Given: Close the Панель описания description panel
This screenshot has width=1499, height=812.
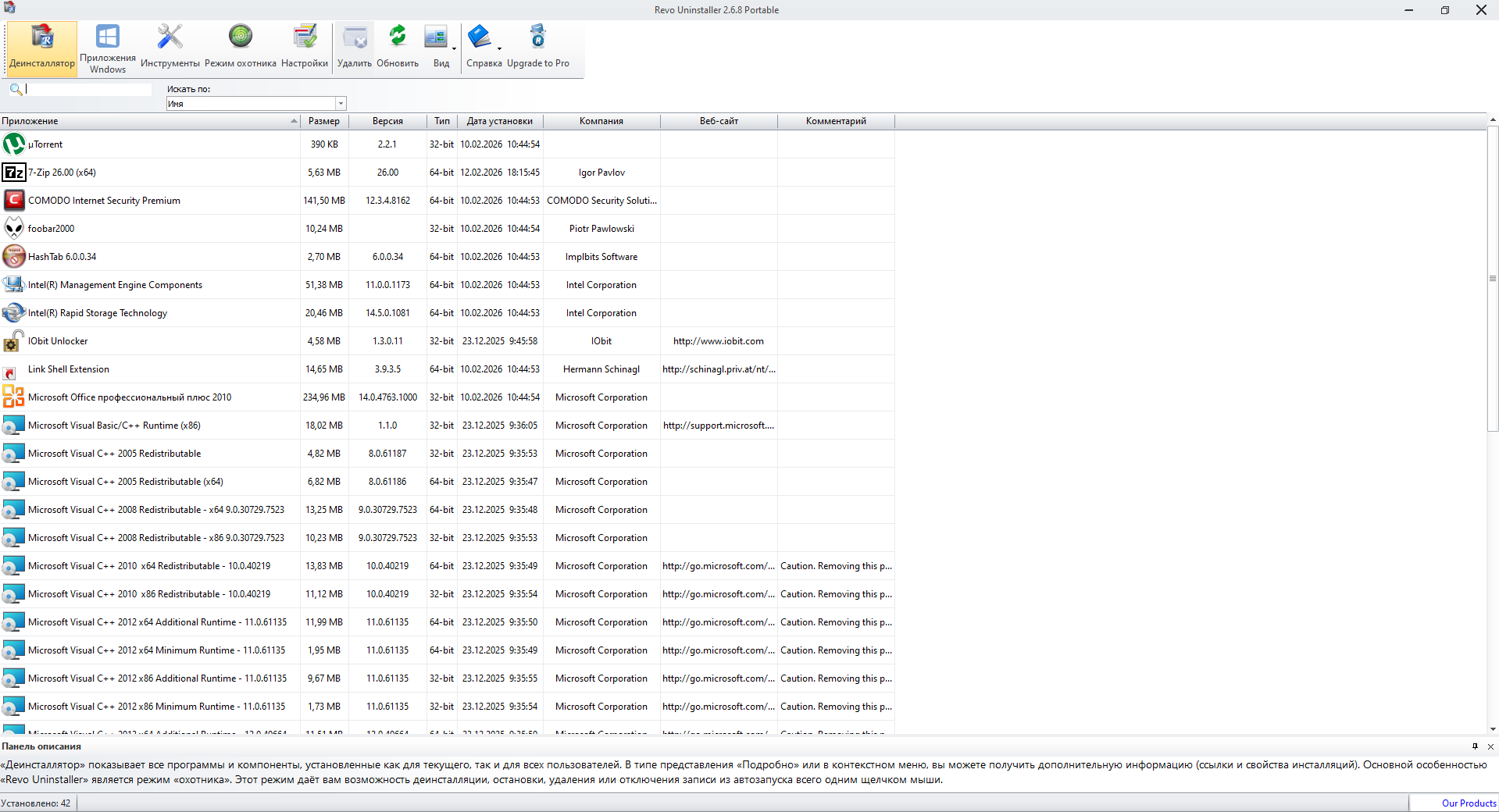Looking at the screenshot, I should point(1490,746).
